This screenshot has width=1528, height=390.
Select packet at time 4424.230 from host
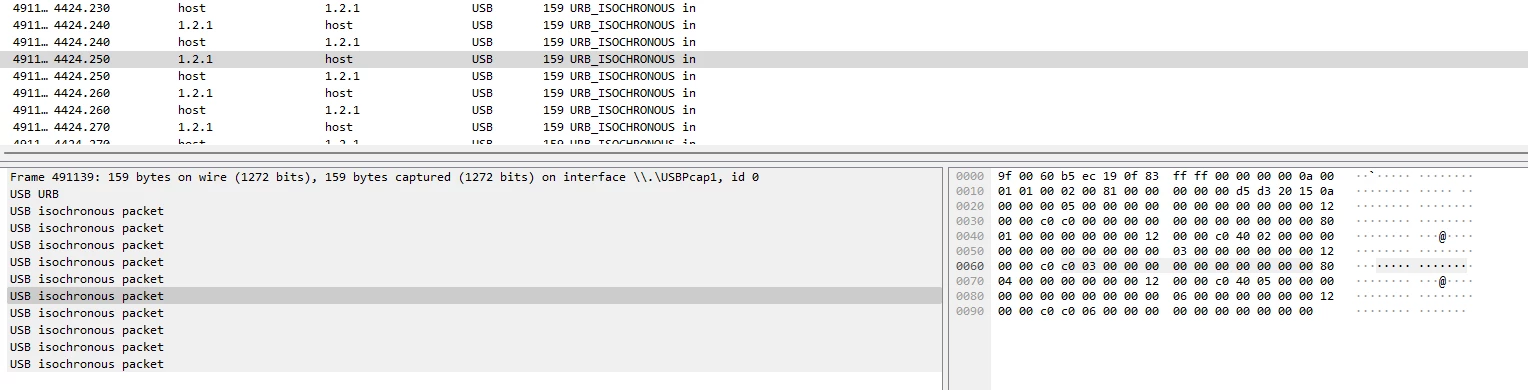[x=764, y=8]
